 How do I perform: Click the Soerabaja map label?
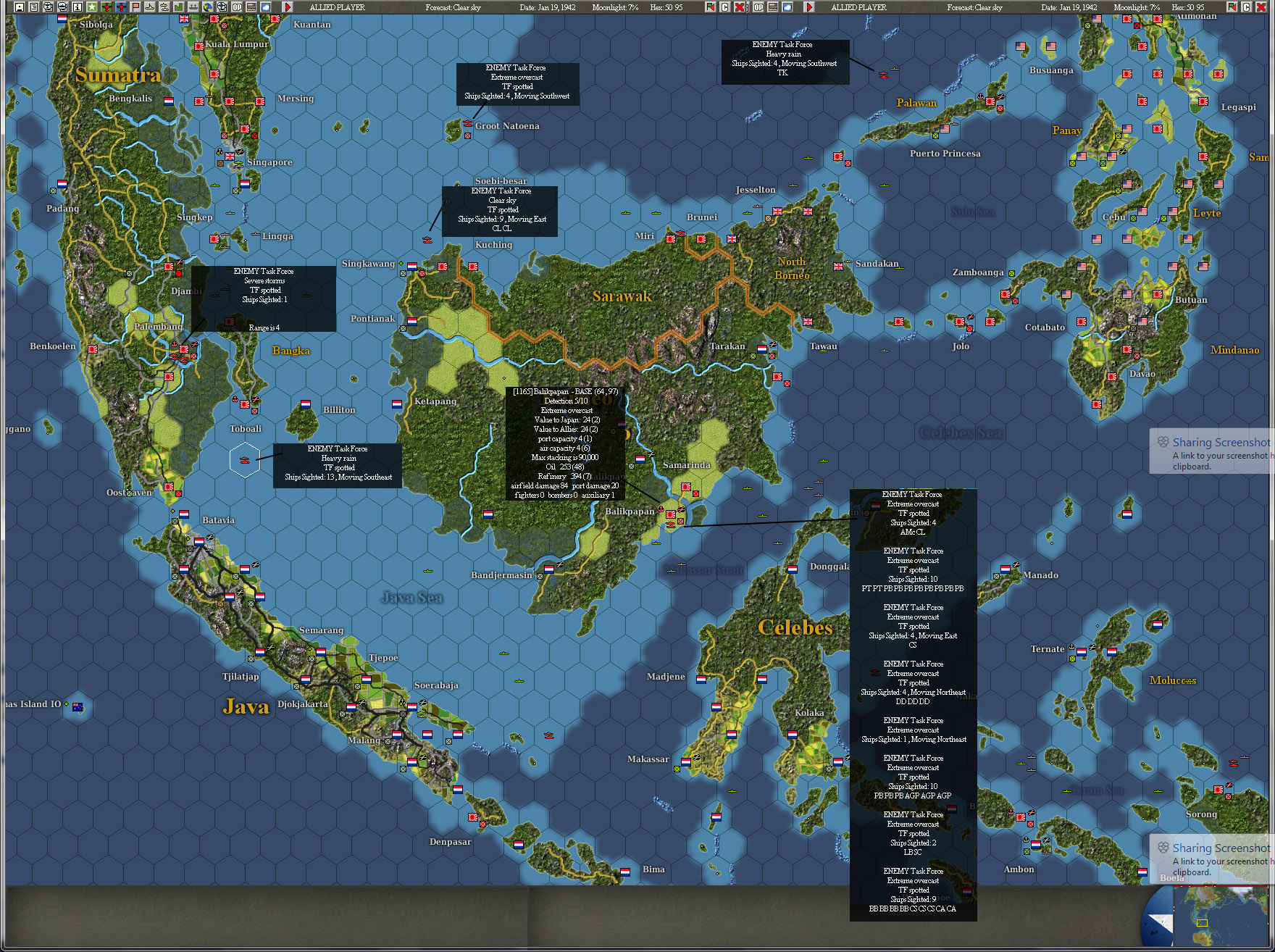(436, 685)
